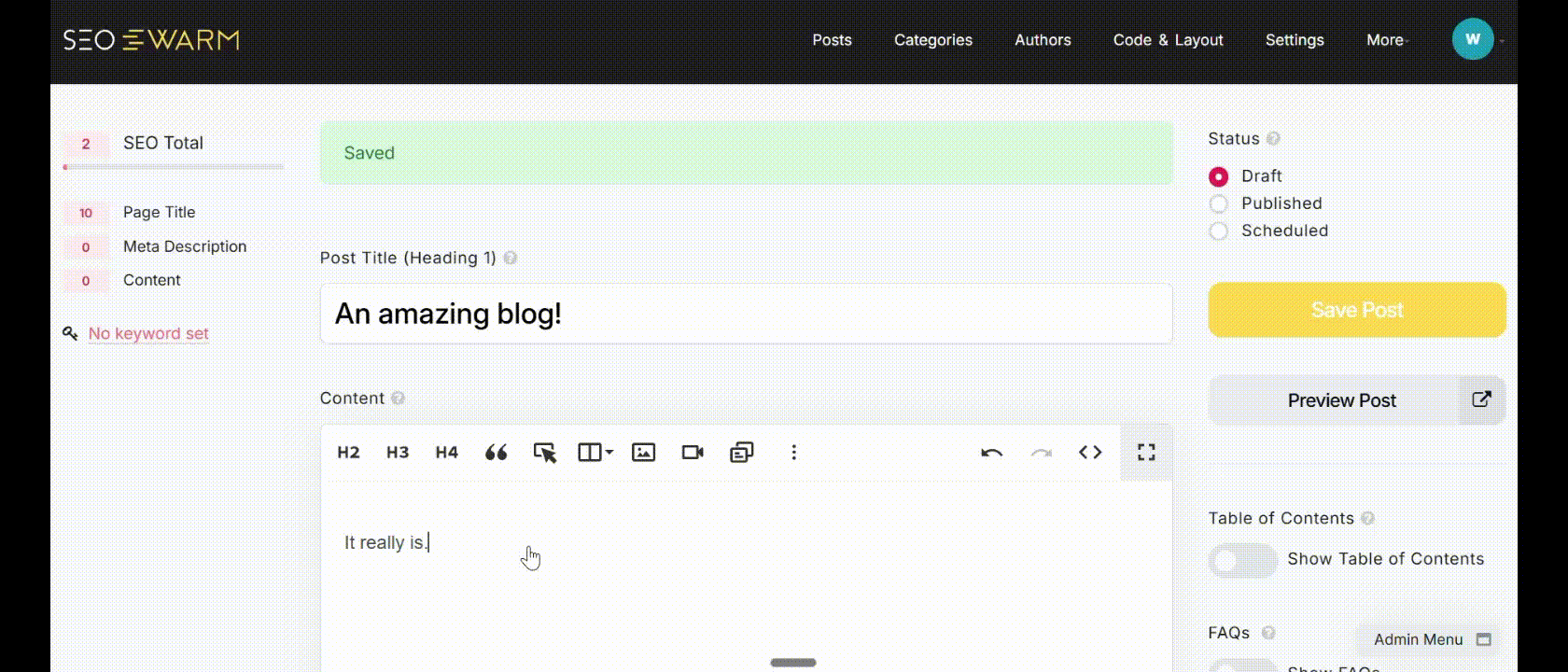Insert a blockquote with quote icon

point(497,453)
